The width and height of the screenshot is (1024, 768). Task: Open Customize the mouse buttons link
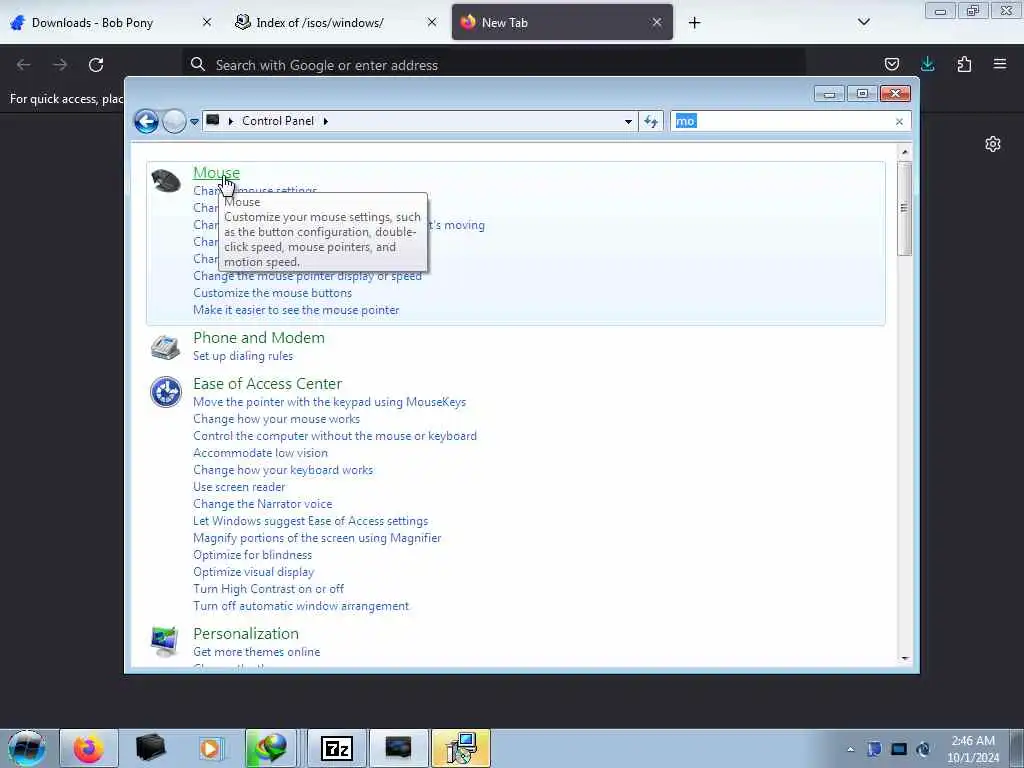[x=272, y=293]
